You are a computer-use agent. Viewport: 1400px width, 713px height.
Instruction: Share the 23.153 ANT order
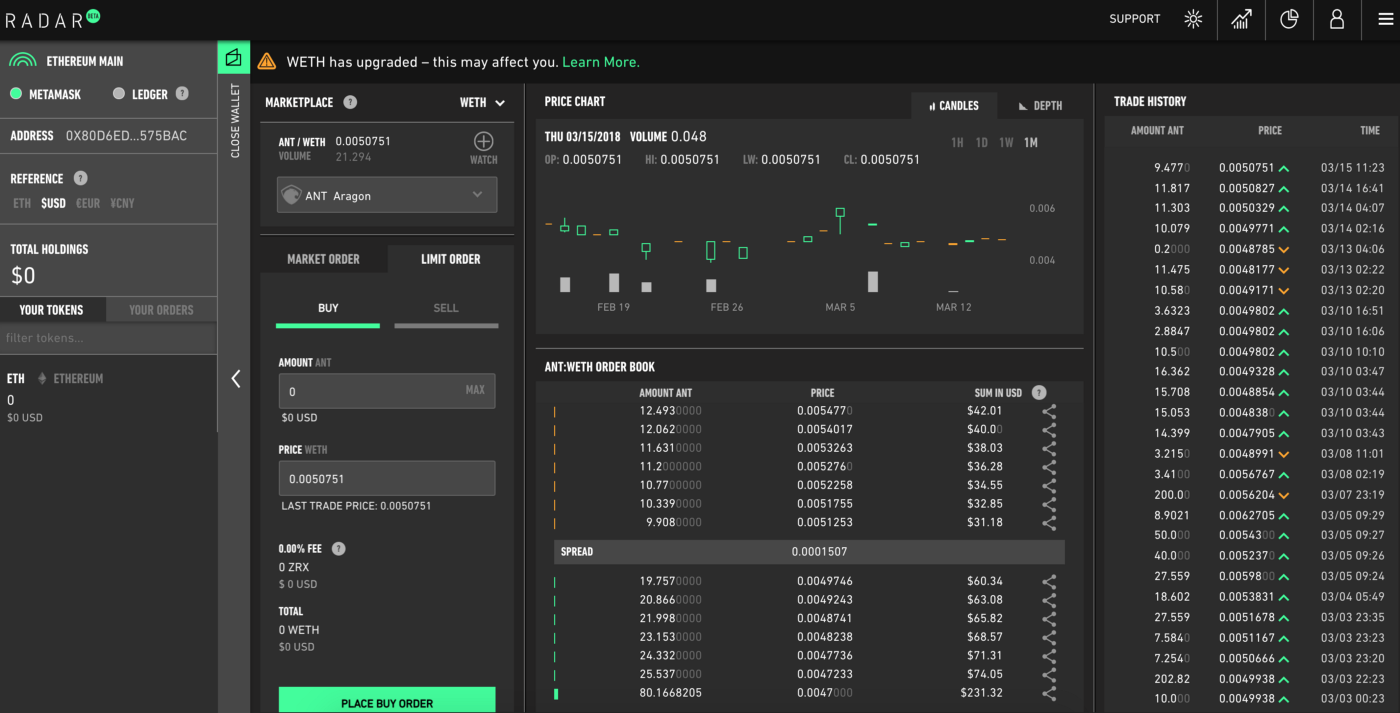coord(1049,637)
